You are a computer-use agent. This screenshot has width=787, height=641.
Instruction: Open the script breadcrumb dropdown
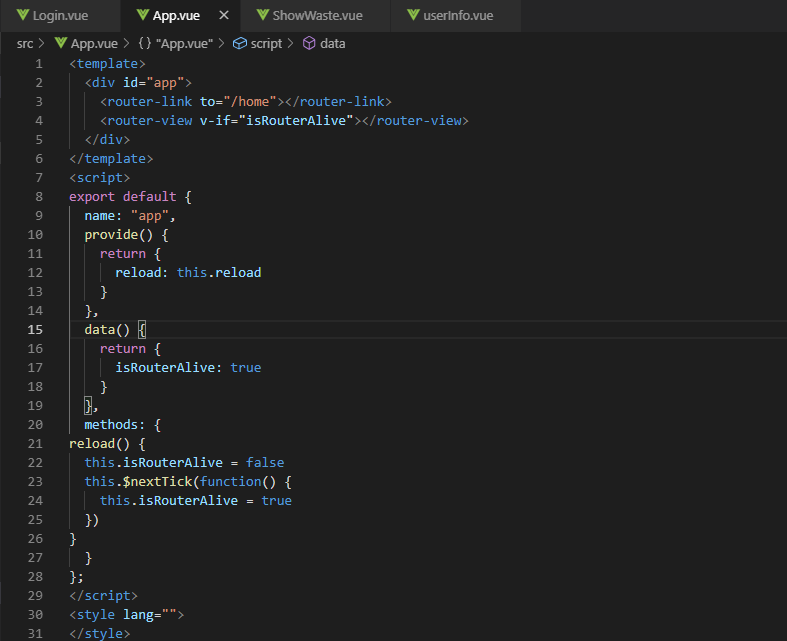(266, 44)
